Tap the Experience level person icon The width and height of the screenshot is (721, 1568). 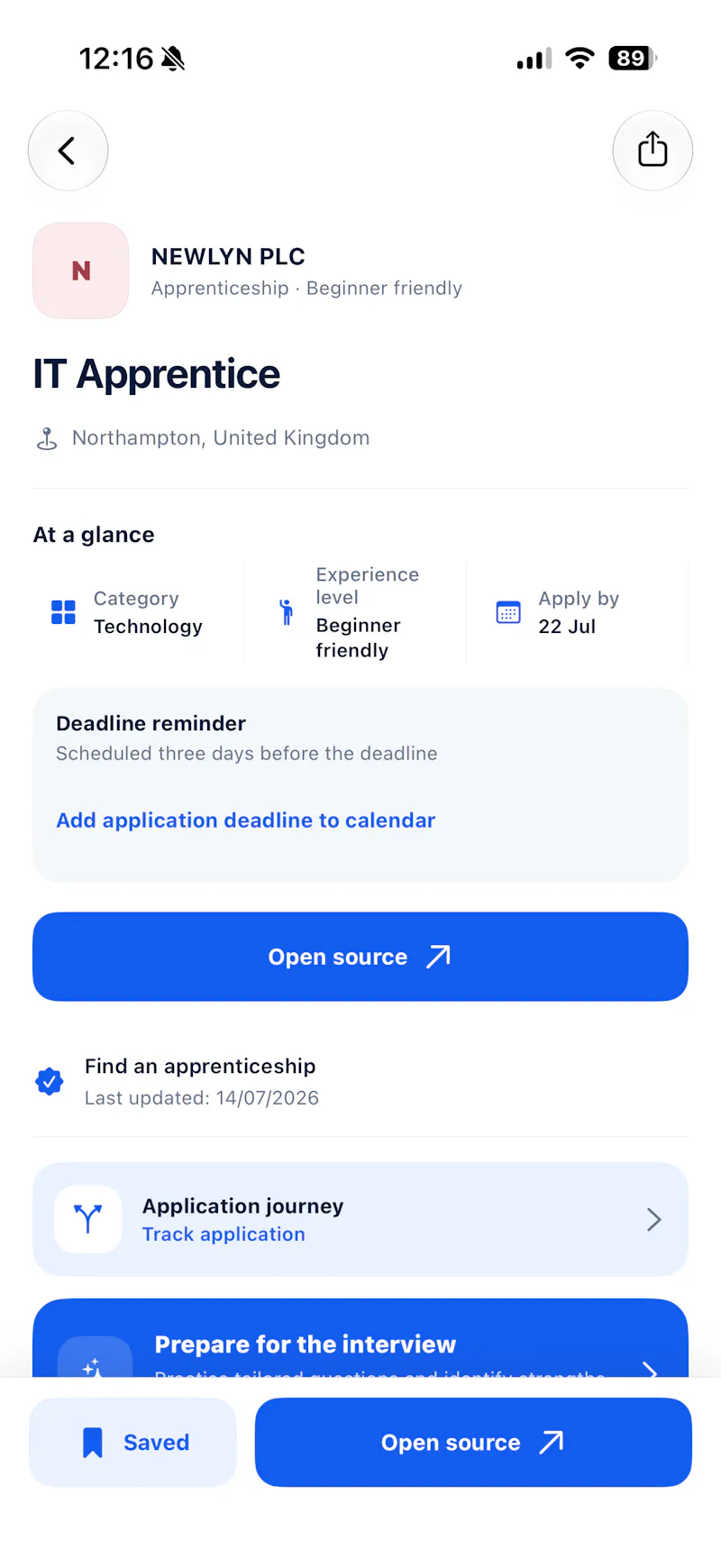click(x=287, y=612)
